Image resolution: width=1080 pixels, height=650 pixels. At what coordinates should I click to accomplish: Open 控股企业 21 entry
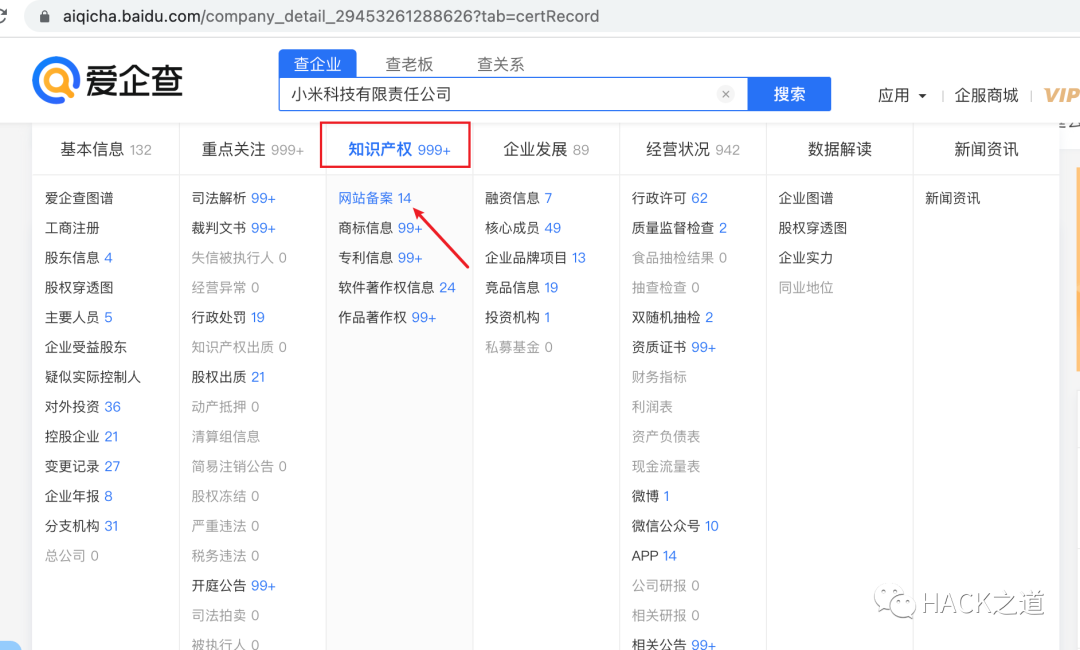click(x=81, y=437)
